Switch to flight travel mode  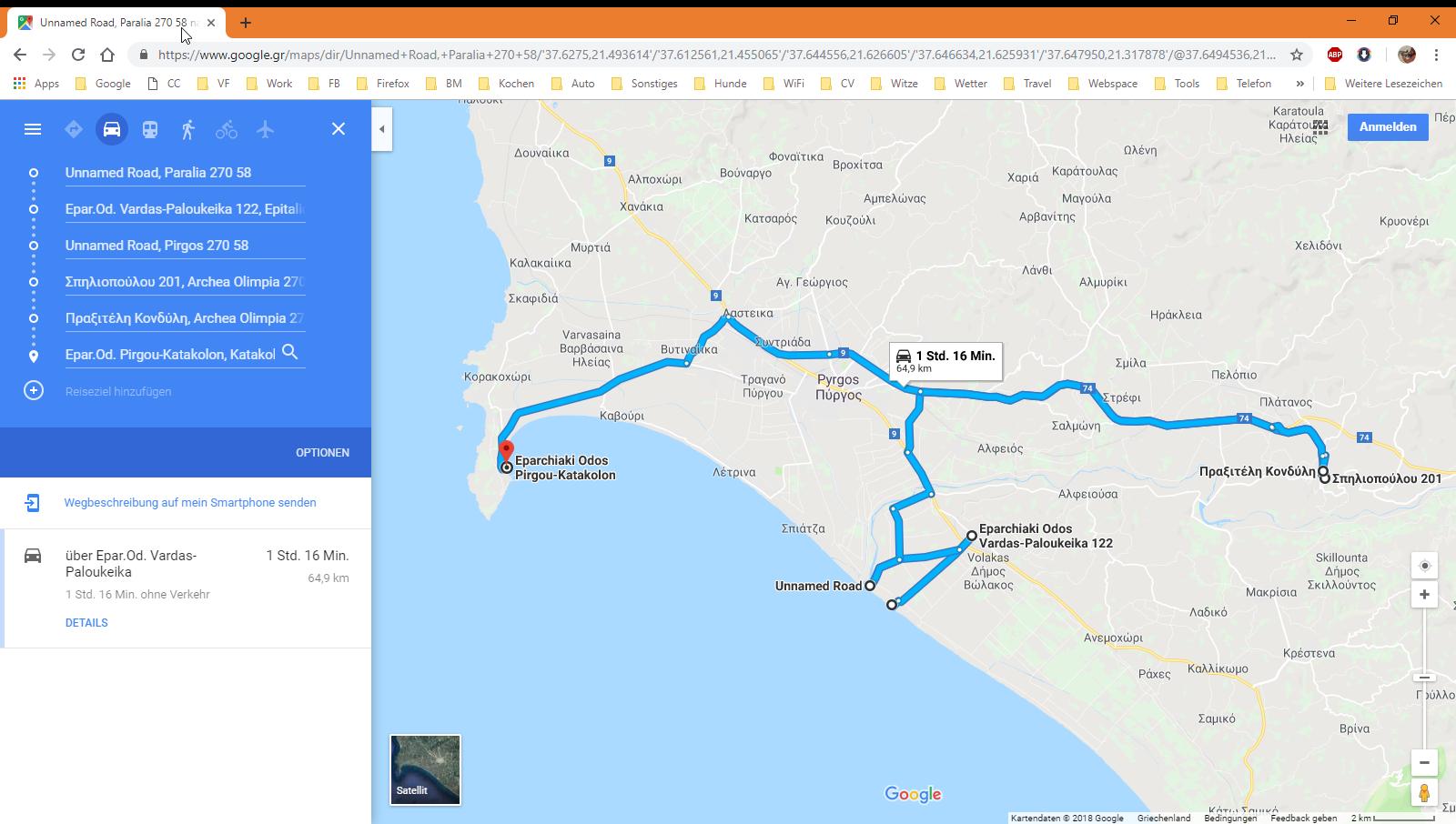[x=265, y=129]
